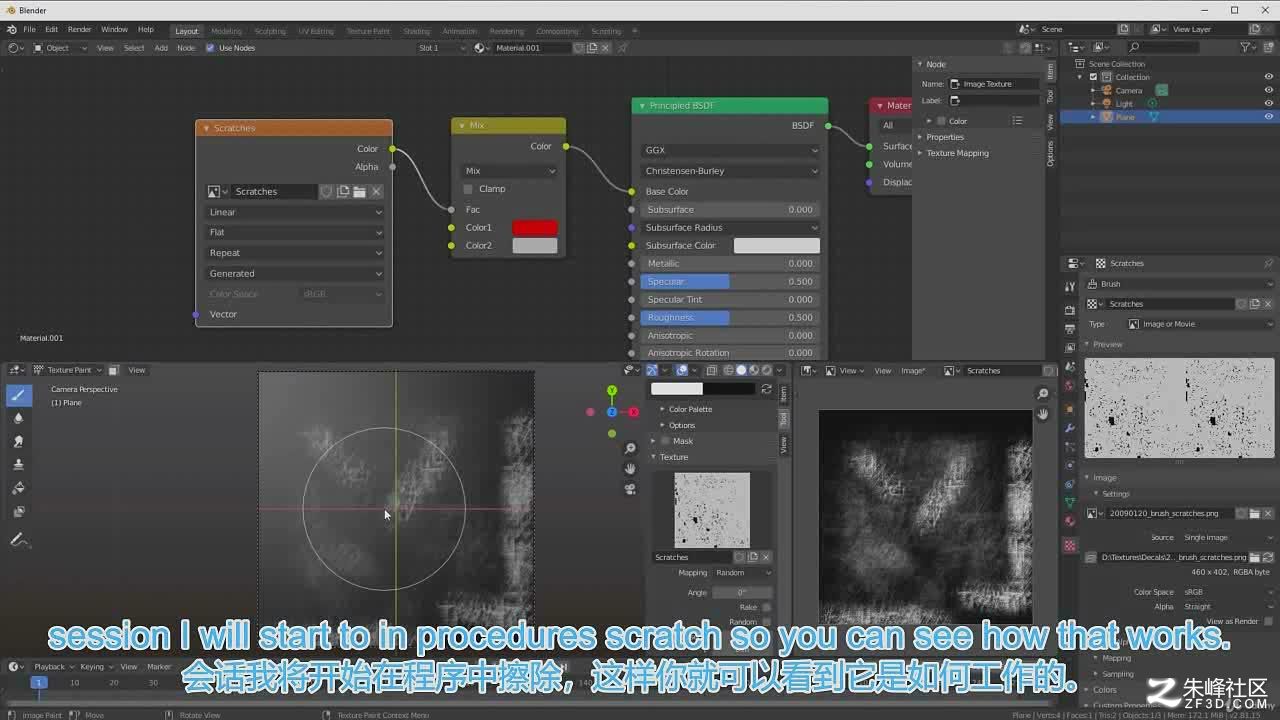Image resolution: width=1280 pixels, height=720 pixels.
Task: Open the Image* menu in image editor
Action: click(x=913, y=370)
